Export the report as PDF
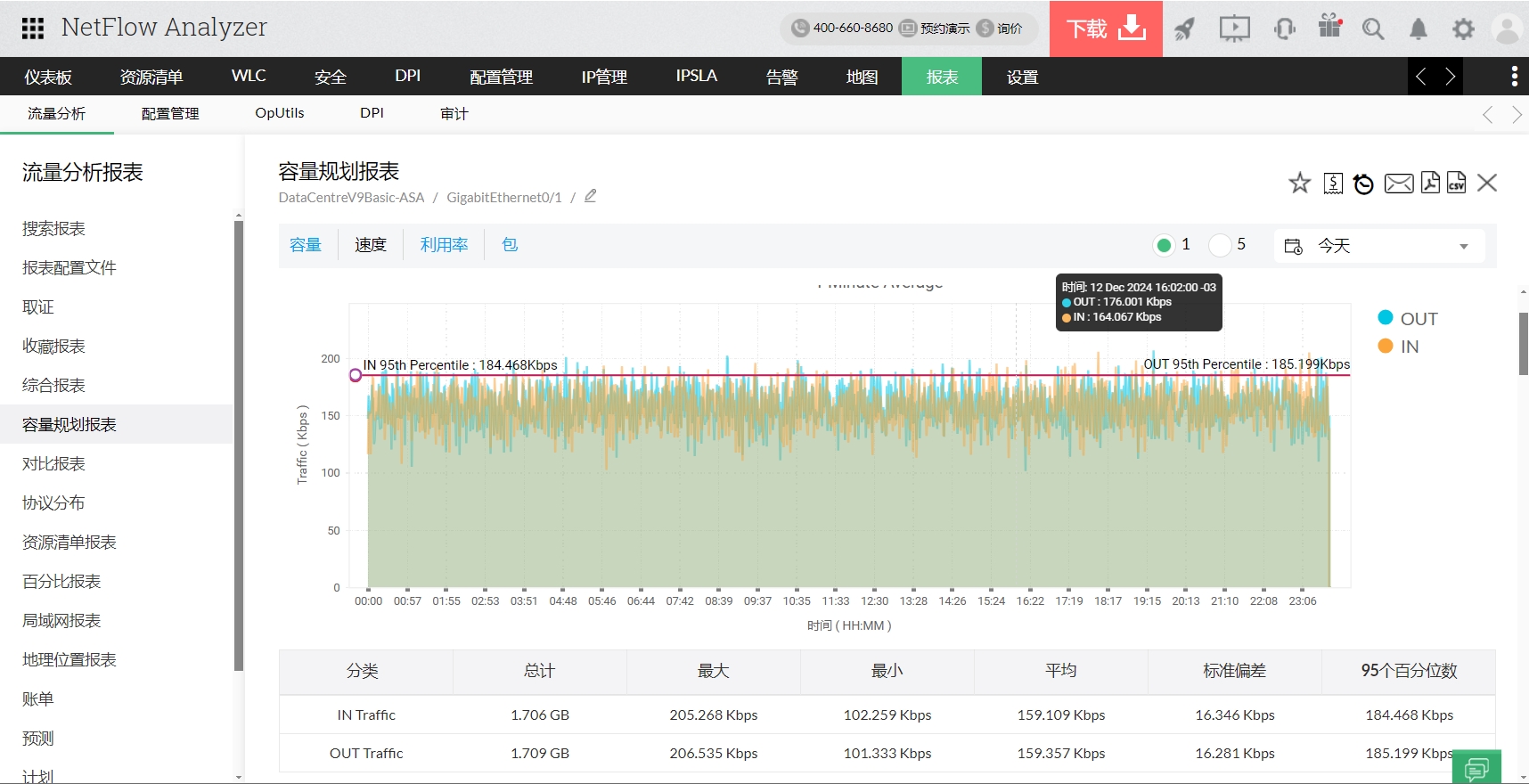Image resolution: width=1529 pixels, height=784 pixels. coord(1430,183)
